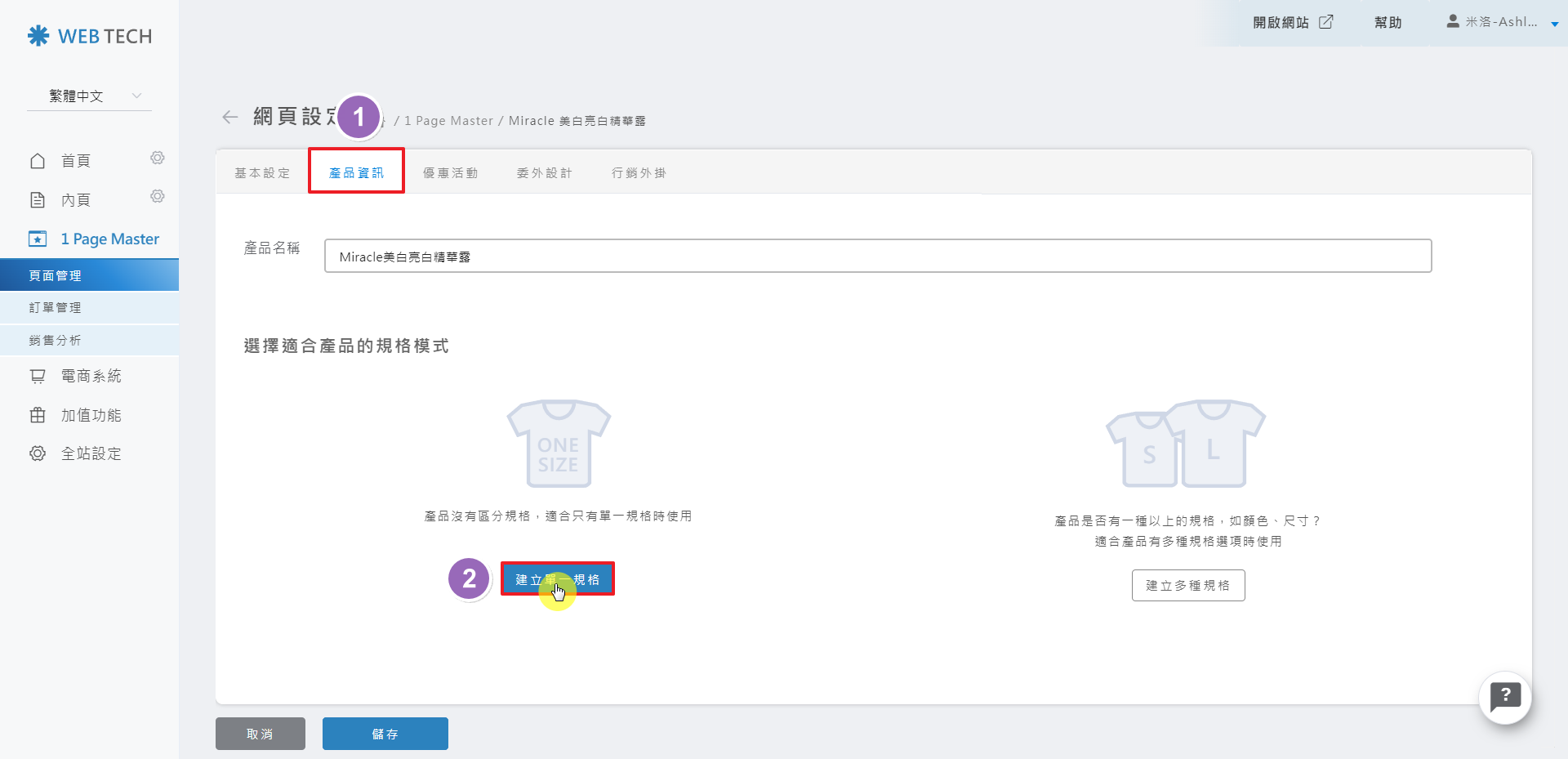Select 訂單管理 in the sidebar
The image size is (1568, 759).
click(56, 308)
